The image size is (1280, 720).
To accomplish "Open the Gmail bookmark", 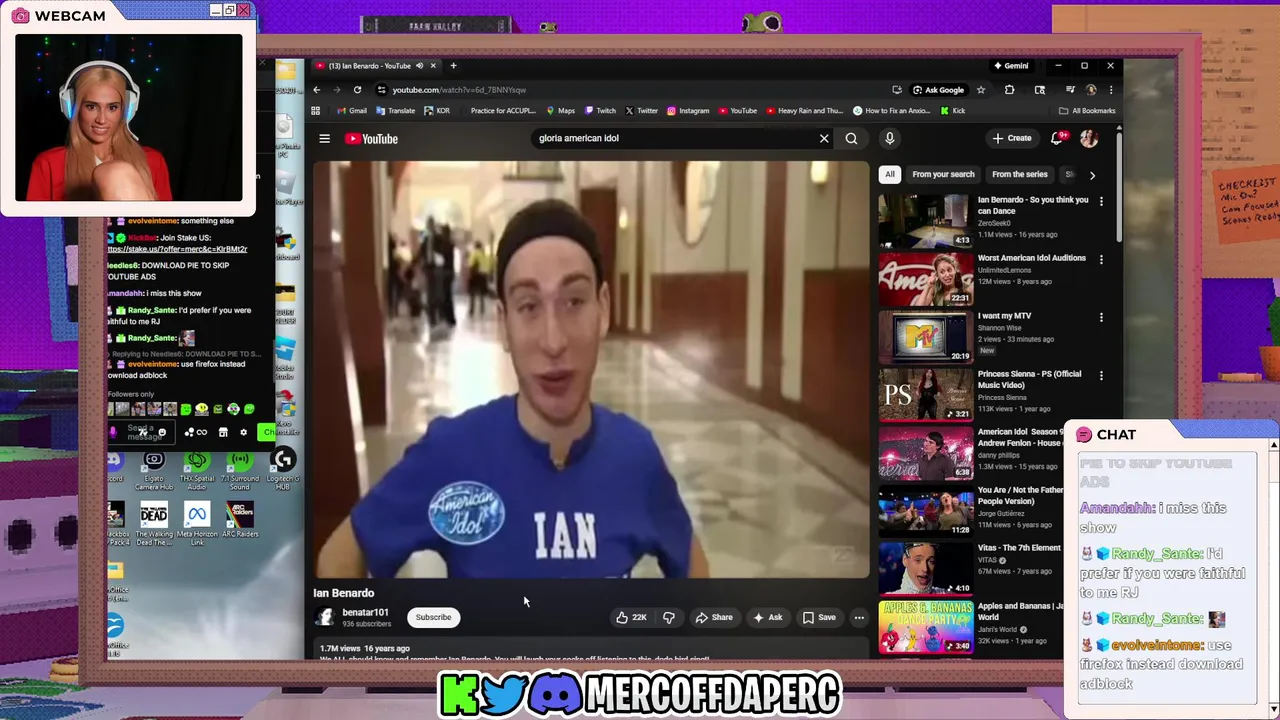I will click(352, 111).
